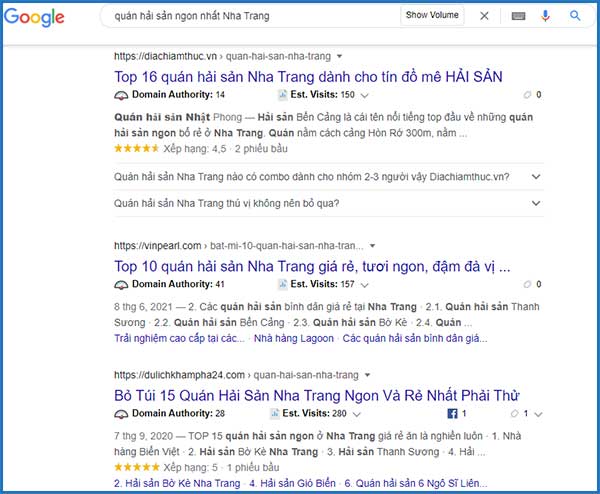Open the on-screen keyboard icon

pos(518,16)
